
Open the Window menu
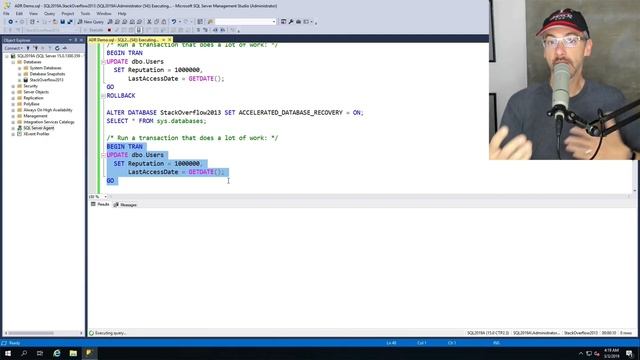click(104, 13)
